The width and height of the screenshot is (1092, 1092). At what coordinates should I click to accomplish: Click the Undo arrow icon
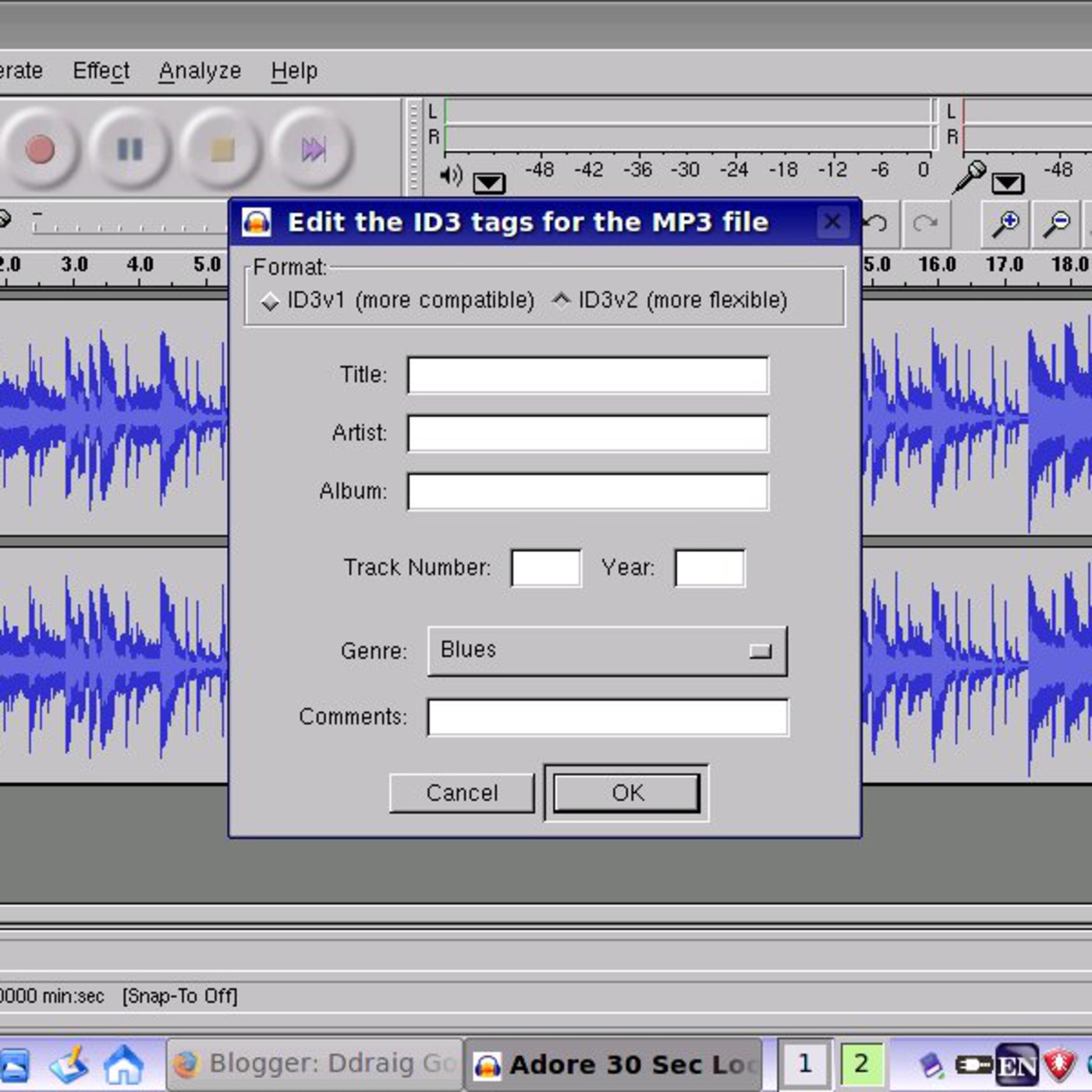[876, 224]
